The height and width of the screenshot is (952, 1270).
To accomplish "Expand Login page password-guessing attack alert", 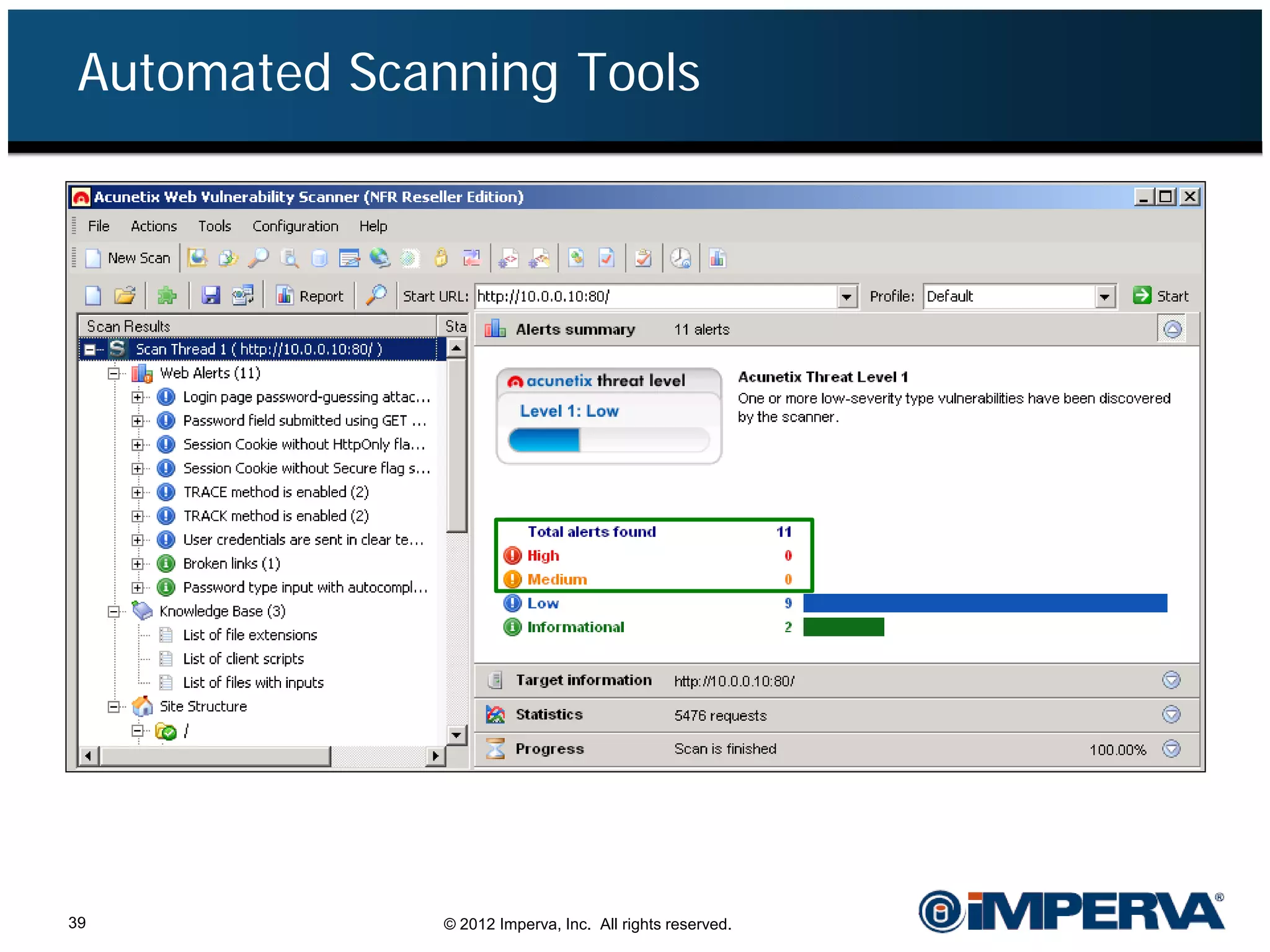I will 138,397.
